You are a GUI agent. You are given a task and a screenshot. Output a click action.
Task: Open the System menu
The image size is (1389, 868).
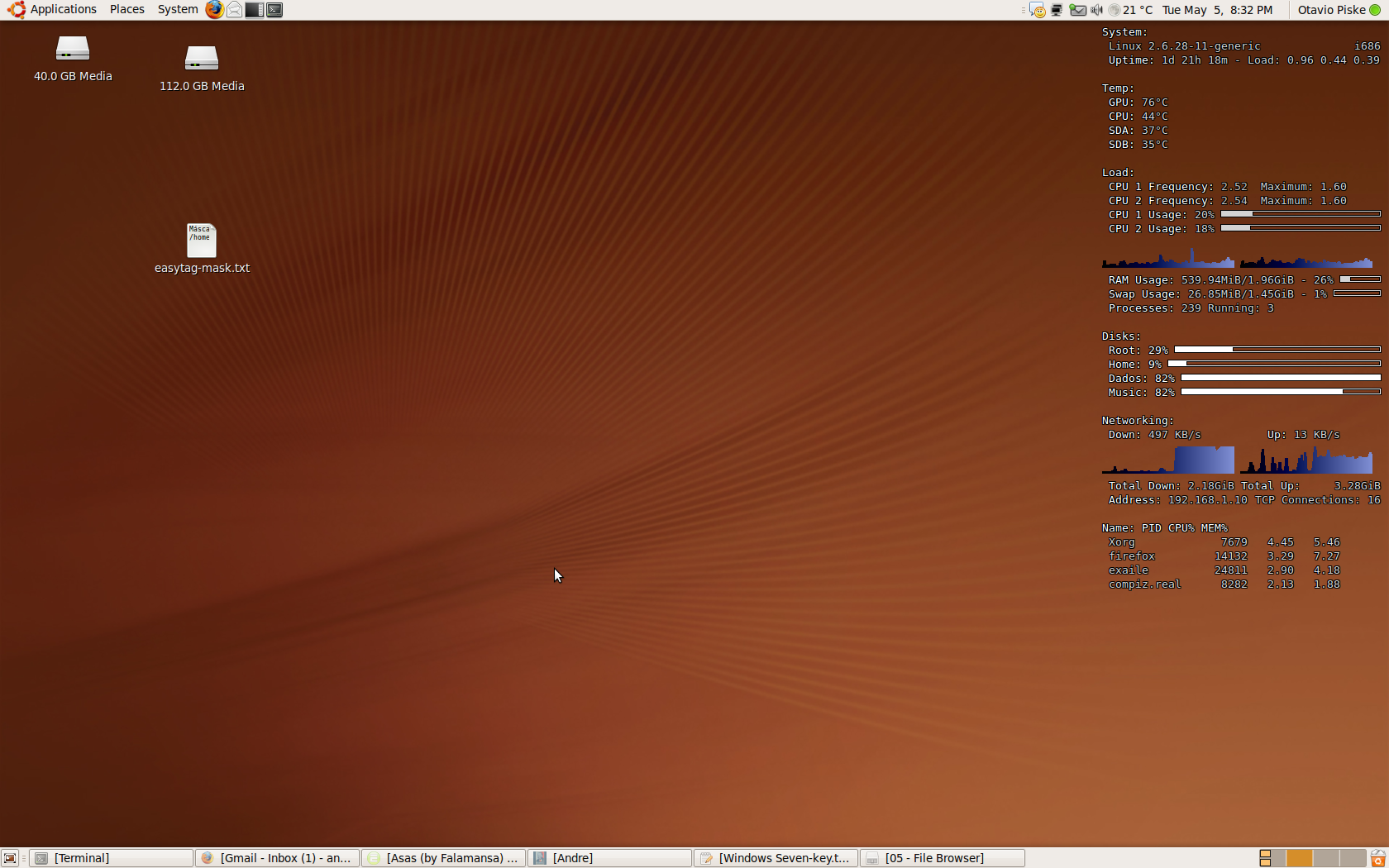point(178,9)
